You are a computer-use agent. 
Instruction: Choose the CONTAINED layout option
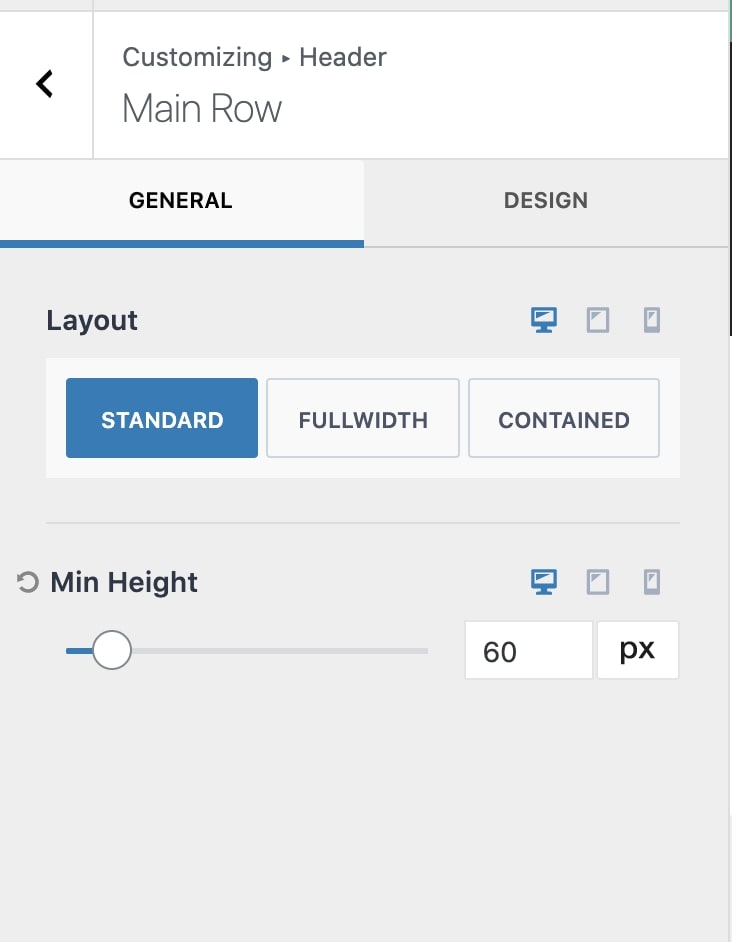pos(564,418)
